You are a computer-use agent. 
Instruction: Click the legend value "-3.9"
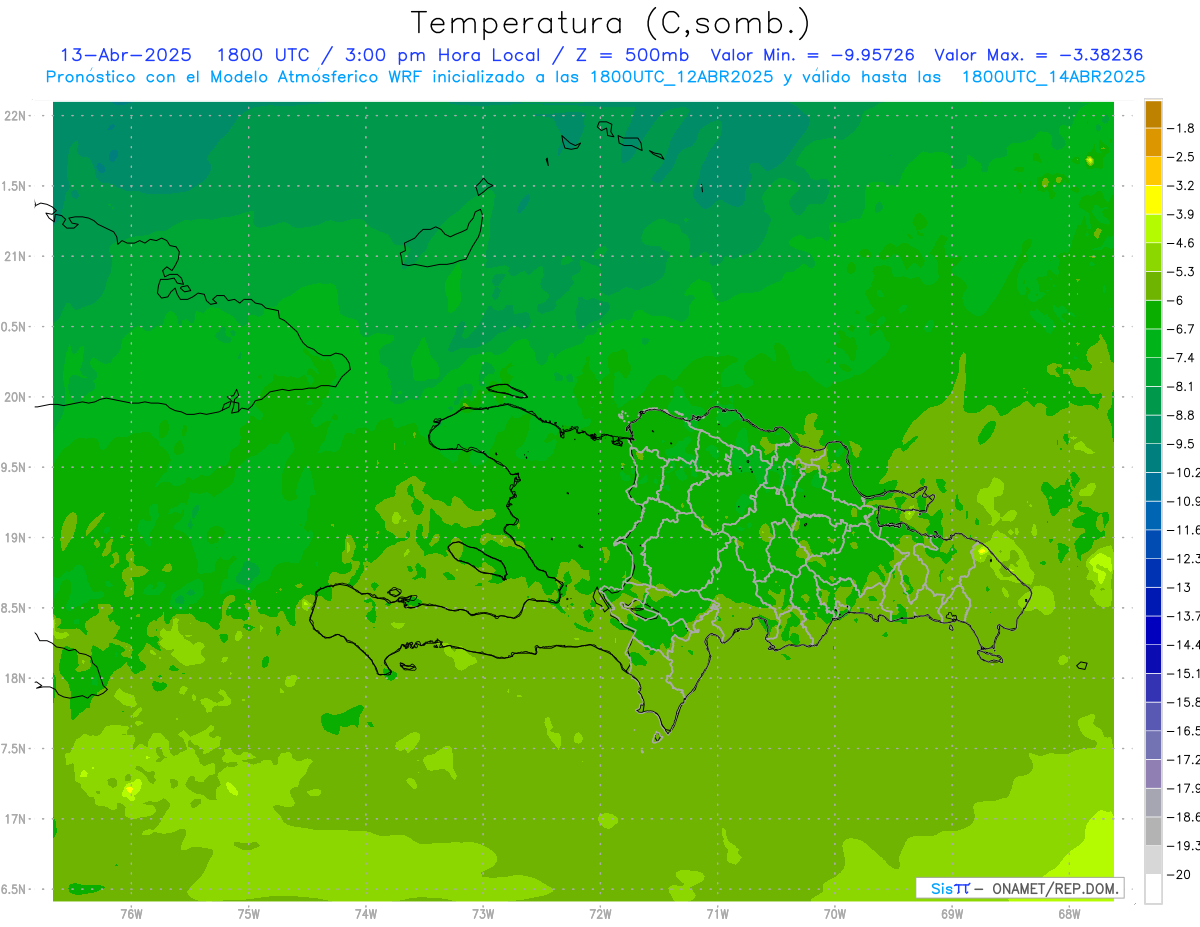[1182, 214]
